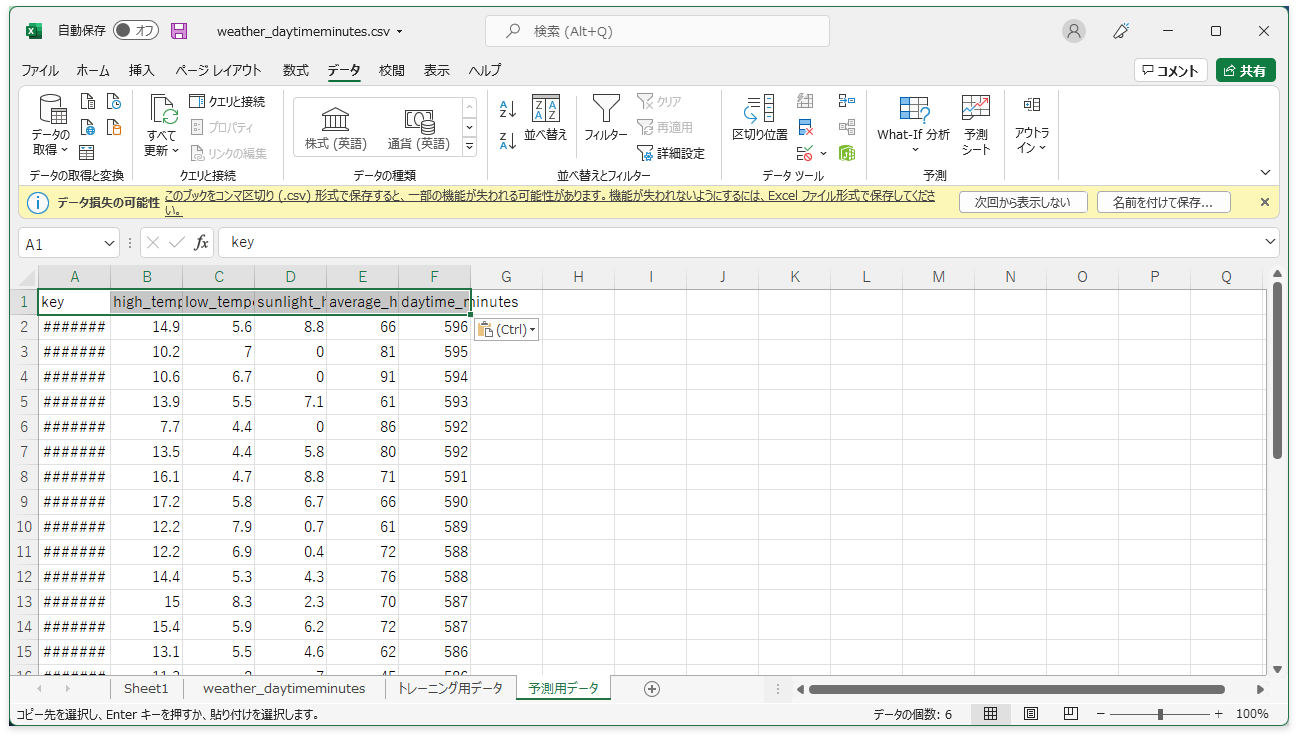
Task: Expand the formula bar
Action: click(x=1271, y=243)
